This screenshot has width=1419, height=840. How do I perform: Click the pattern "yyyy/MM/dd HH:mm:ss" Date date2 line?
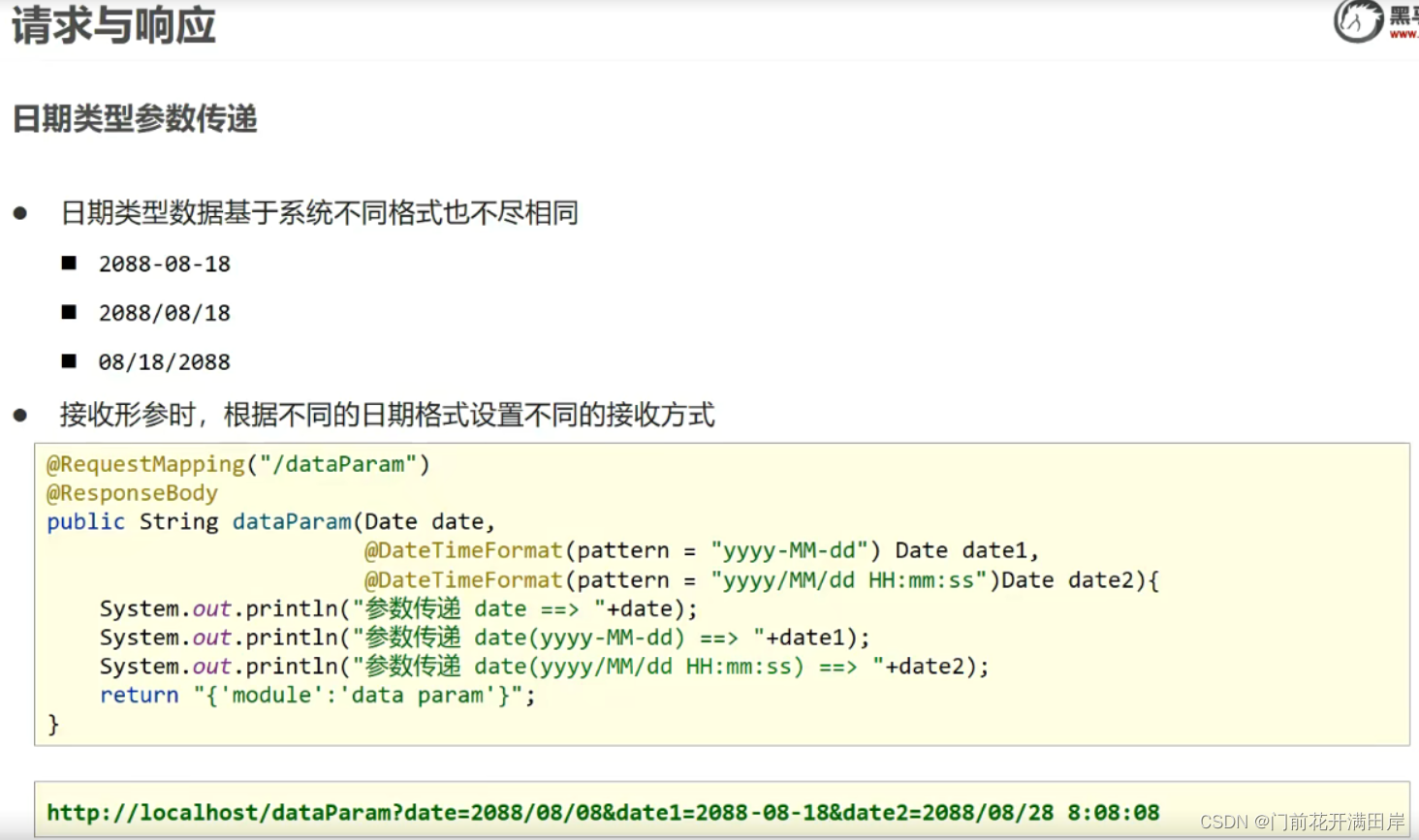(762, 579)
